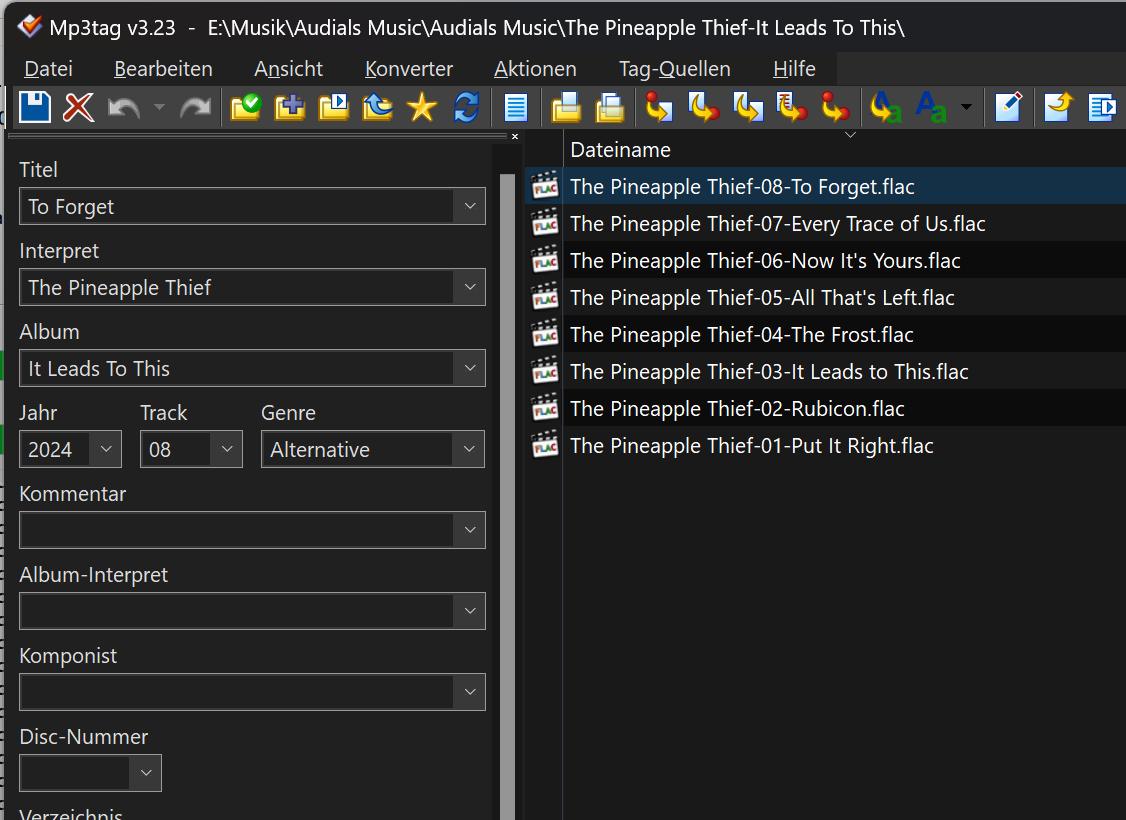1126x820 pixels.
Task: Expand the Album-Interpret dropdown arrow
Action: [x=470, y=612]
